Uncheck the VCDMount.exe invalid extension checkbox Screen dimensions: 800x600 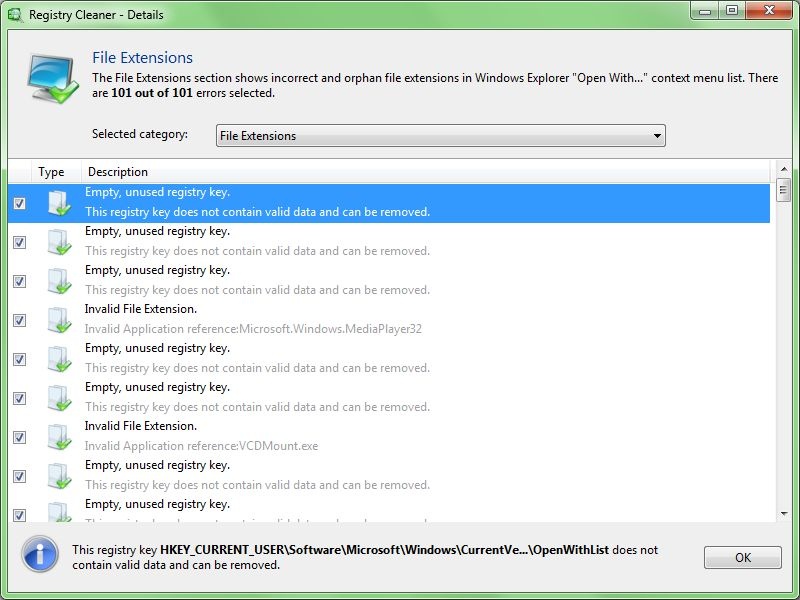pos(19,437)
